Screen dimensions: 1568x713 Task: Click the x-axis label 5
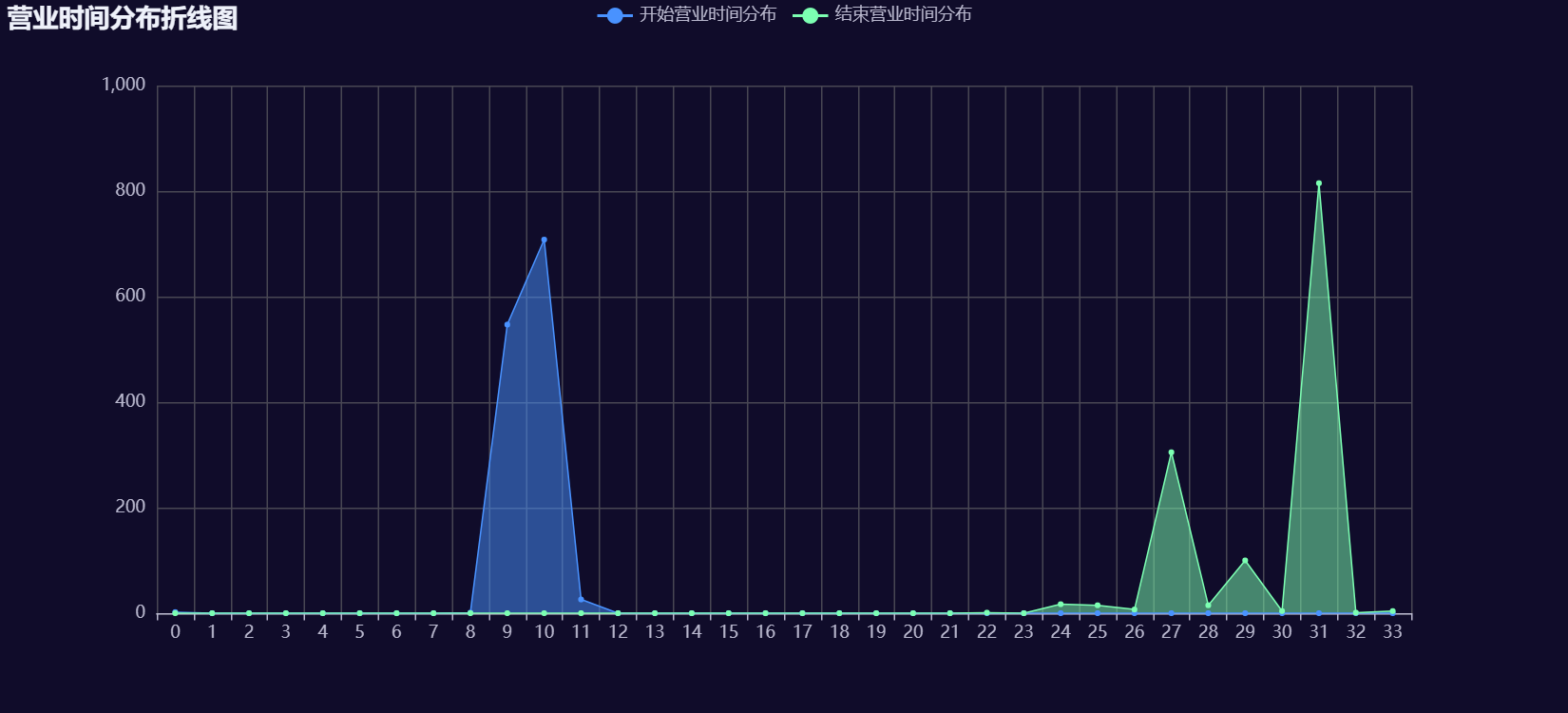click(x=359, y=632)
